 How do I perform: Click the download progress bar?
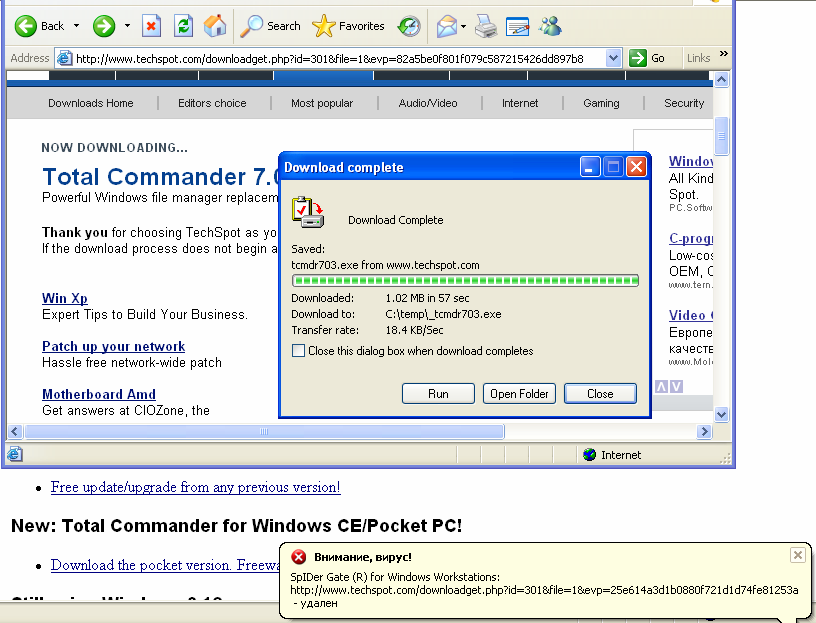[x=465, y=281]
